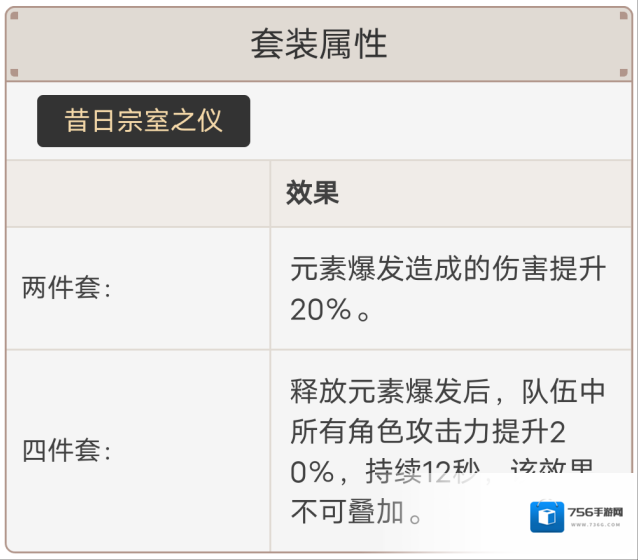Click the 套装属性 title header
This screenshot has width=638, height=560.
pyautogui.click(x=319, y=44)
